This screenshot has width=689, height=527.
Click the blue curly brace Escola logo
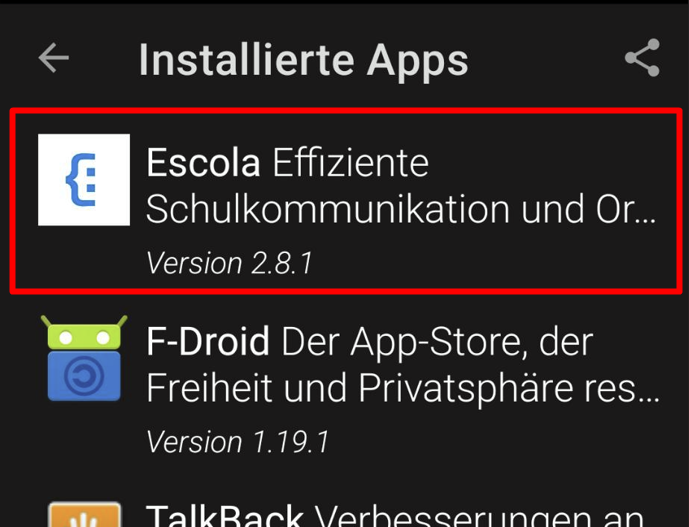point(81,180)
